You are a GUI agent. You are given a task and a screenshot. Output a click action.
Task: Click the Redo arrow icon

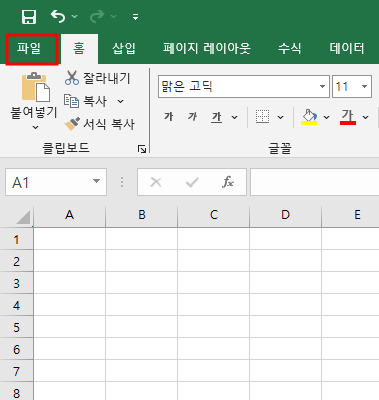point(97,16)
